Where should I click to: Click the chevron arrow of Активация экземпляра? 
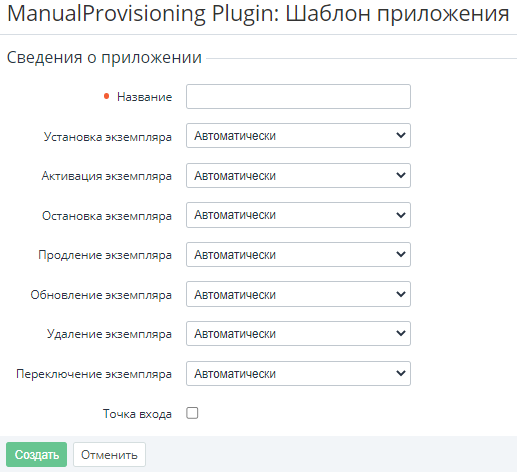tap(401, 175)
